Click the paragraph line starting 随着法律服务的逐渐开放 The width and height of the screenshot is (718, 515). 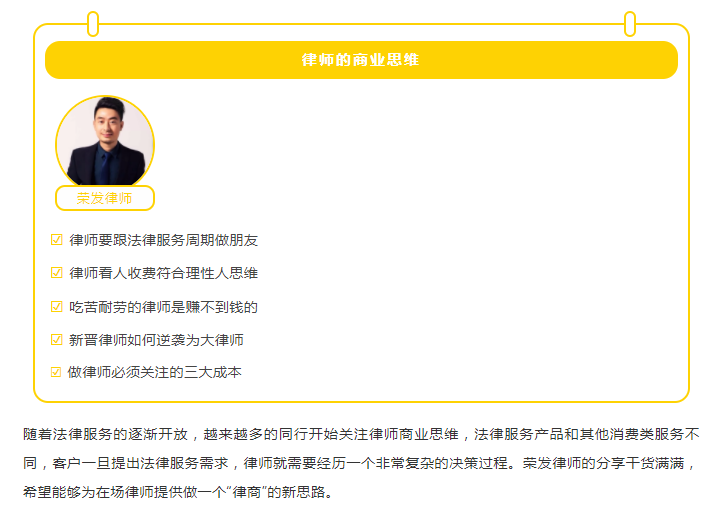[x=361, y=434]
